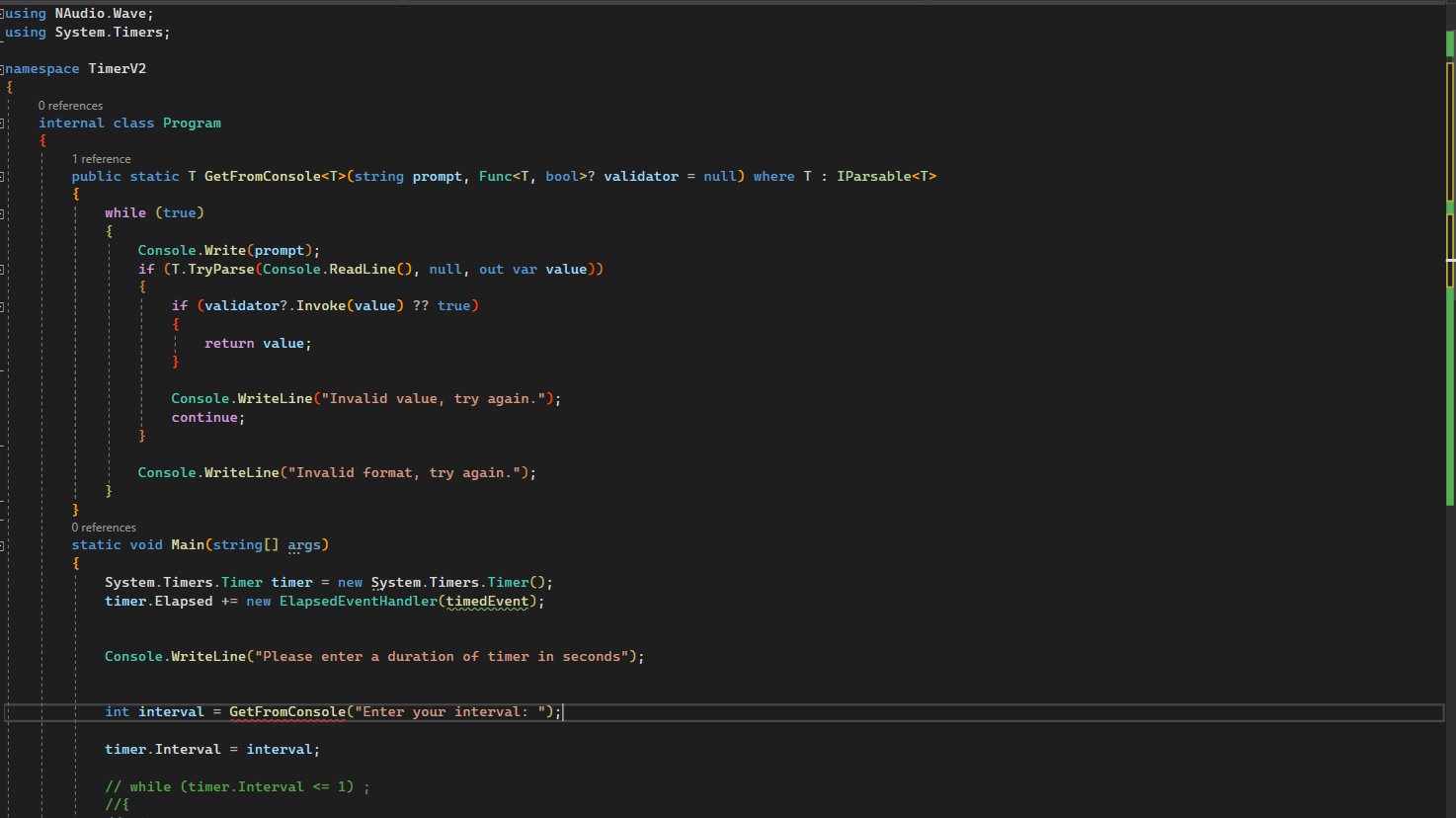Click 'timer.Interval' in the assignment line
Screen dimensions: 1456x818
pos(162,750)
